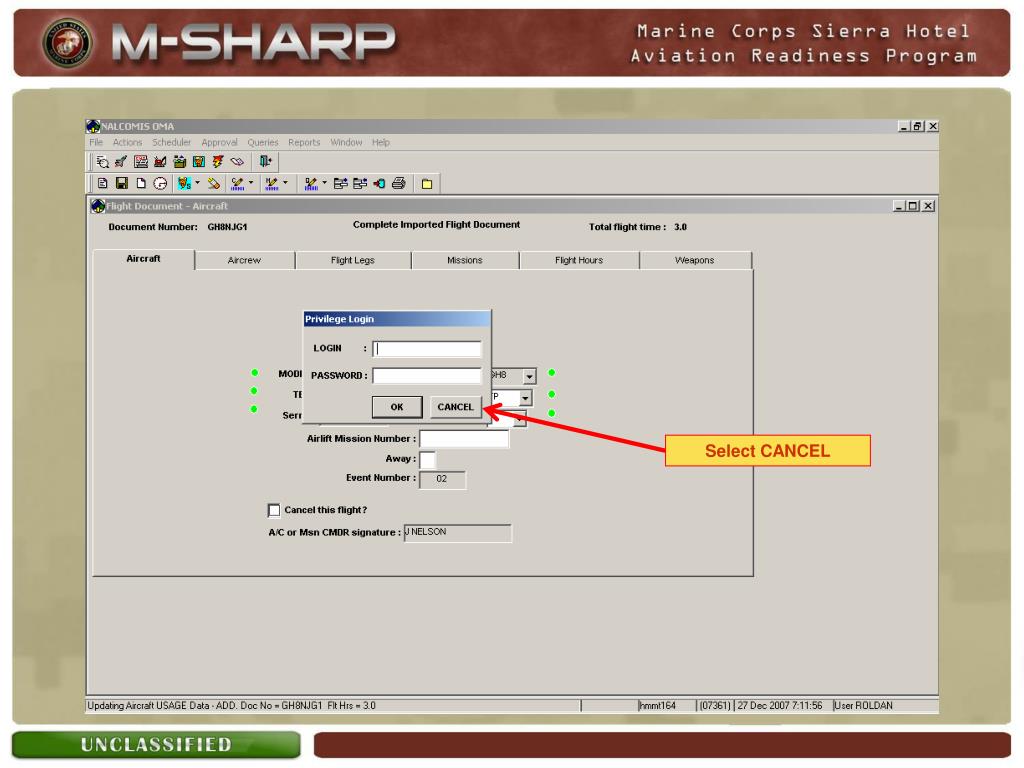Open the File menu

pos(96,142)
